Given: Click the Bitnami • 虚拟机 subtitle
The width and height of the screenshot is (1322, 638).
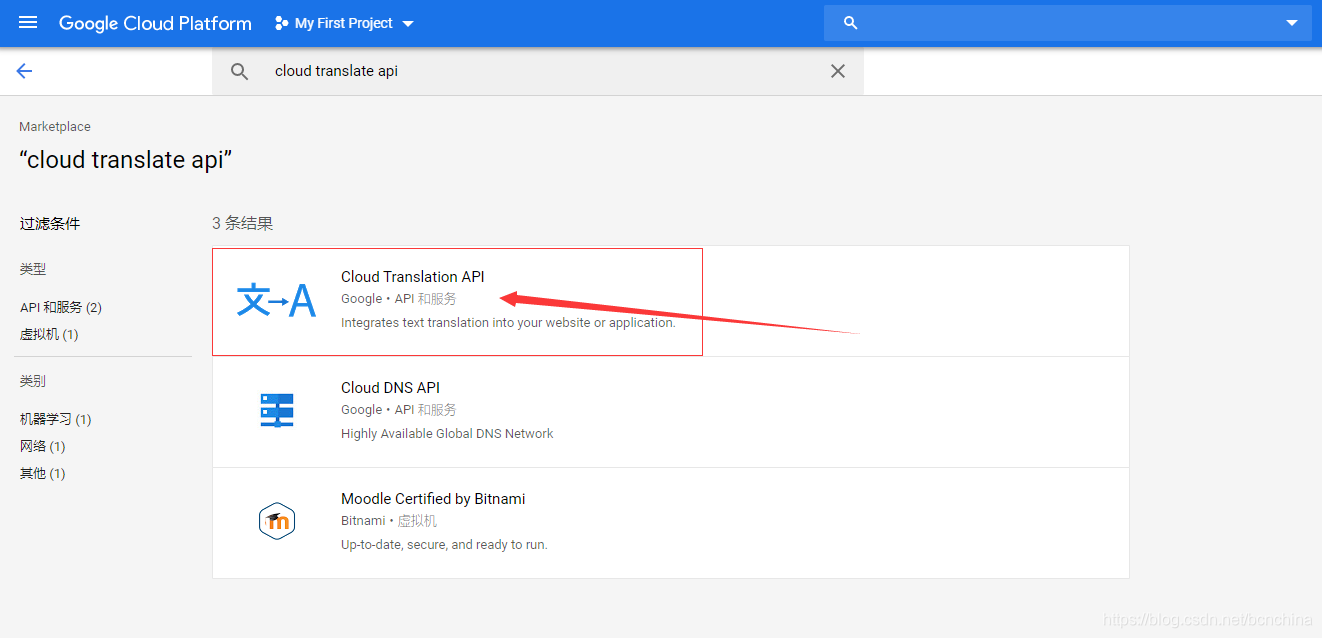Looking at the screenshot, I should (389, 521).
